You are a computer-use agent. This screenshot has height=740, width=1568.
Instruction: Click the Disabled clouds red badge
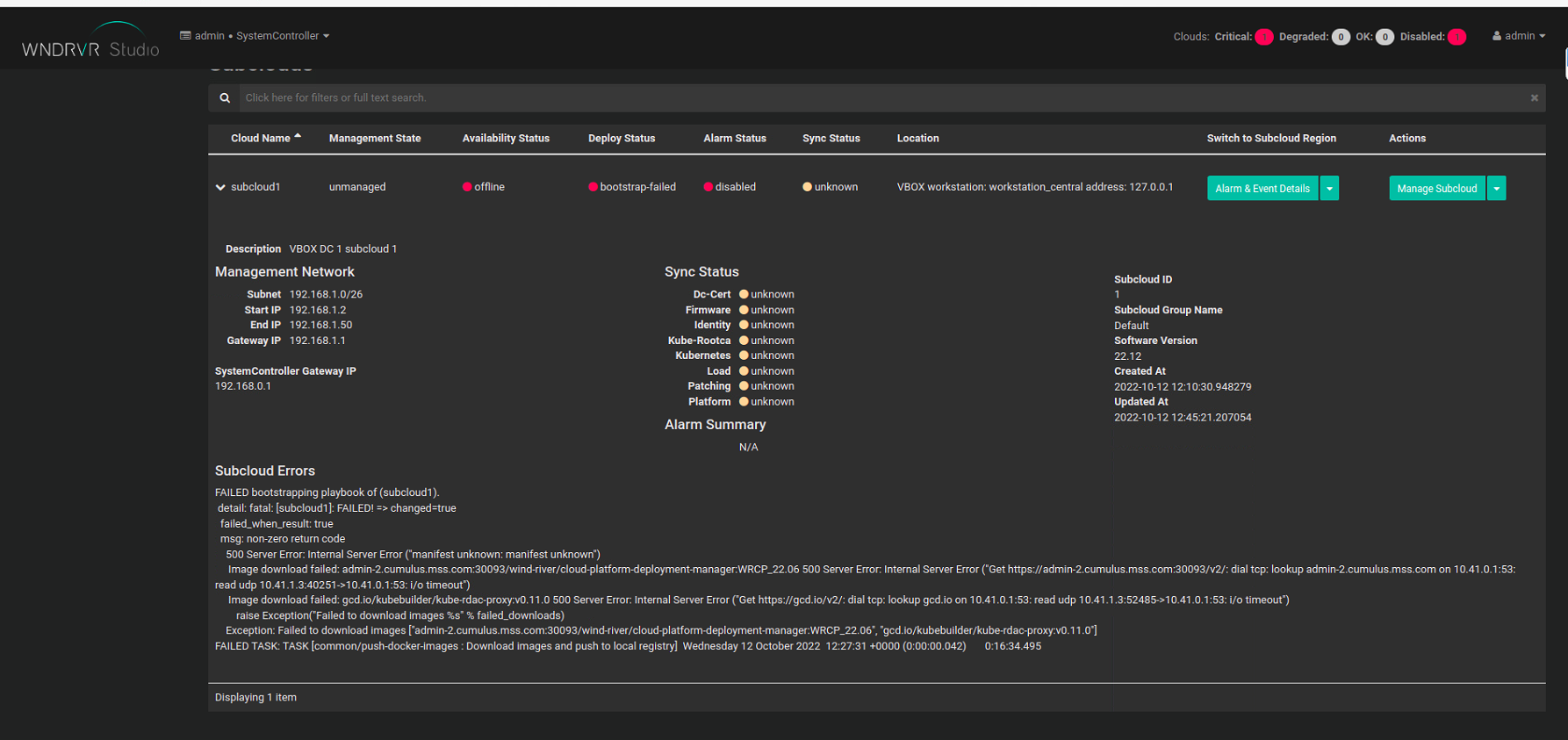[x=1457, y=37]
